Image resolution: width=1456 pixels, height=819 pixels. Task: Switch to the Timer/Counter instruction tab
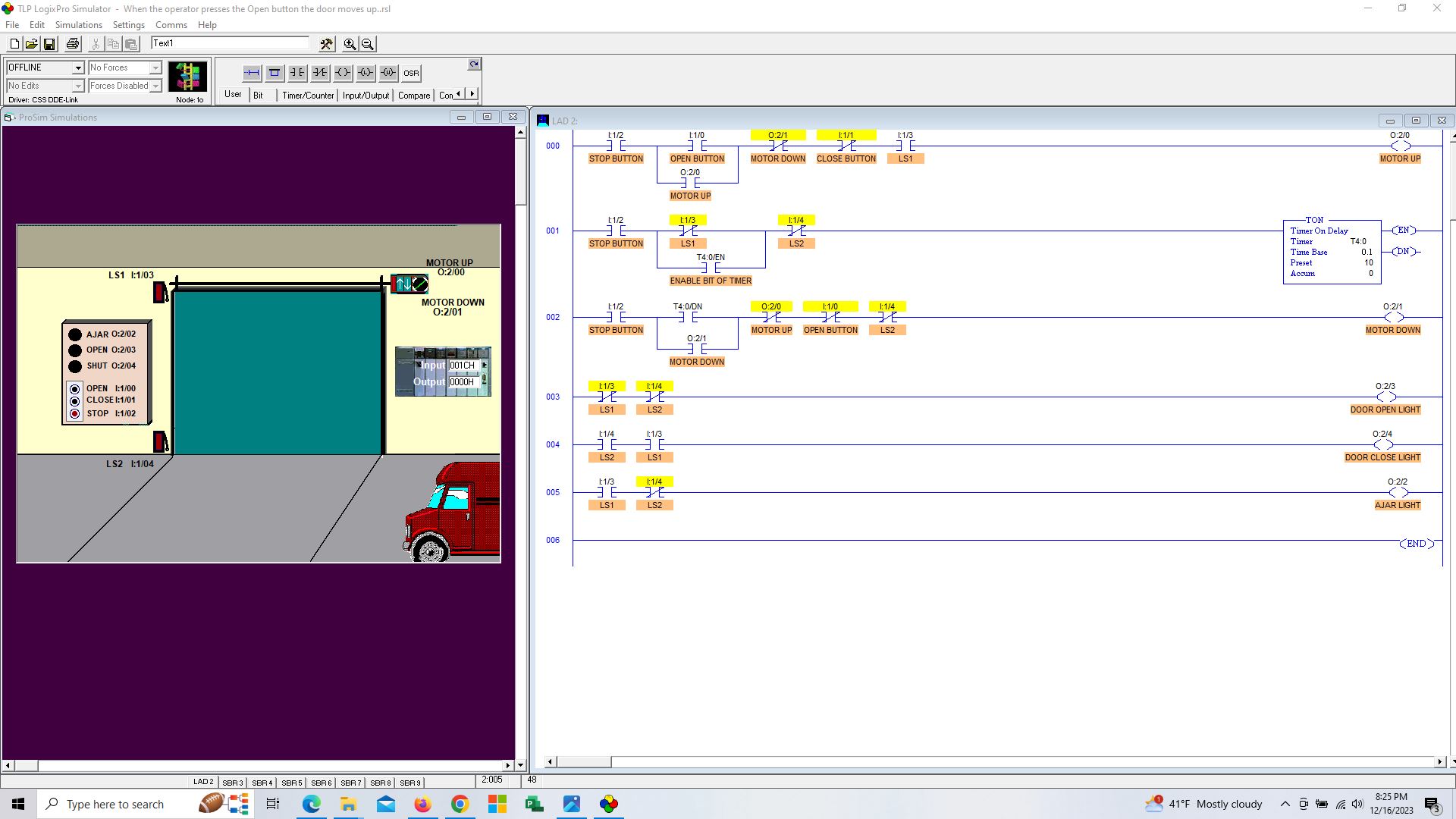point(307,95)
